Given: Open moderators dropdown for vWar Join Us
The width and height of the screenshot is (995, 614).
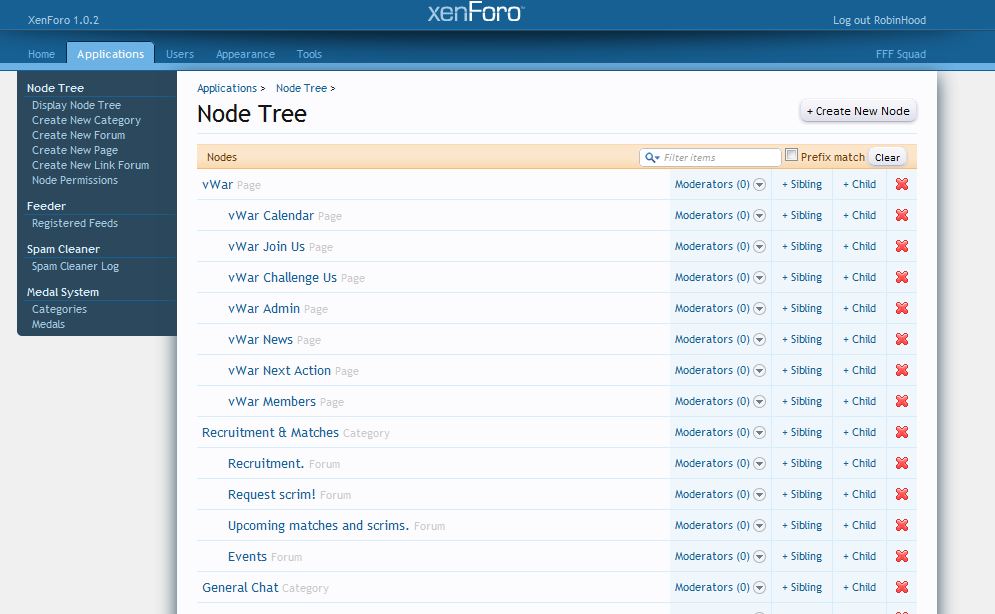Looking at the screenshot, I should tap(760, 247).
